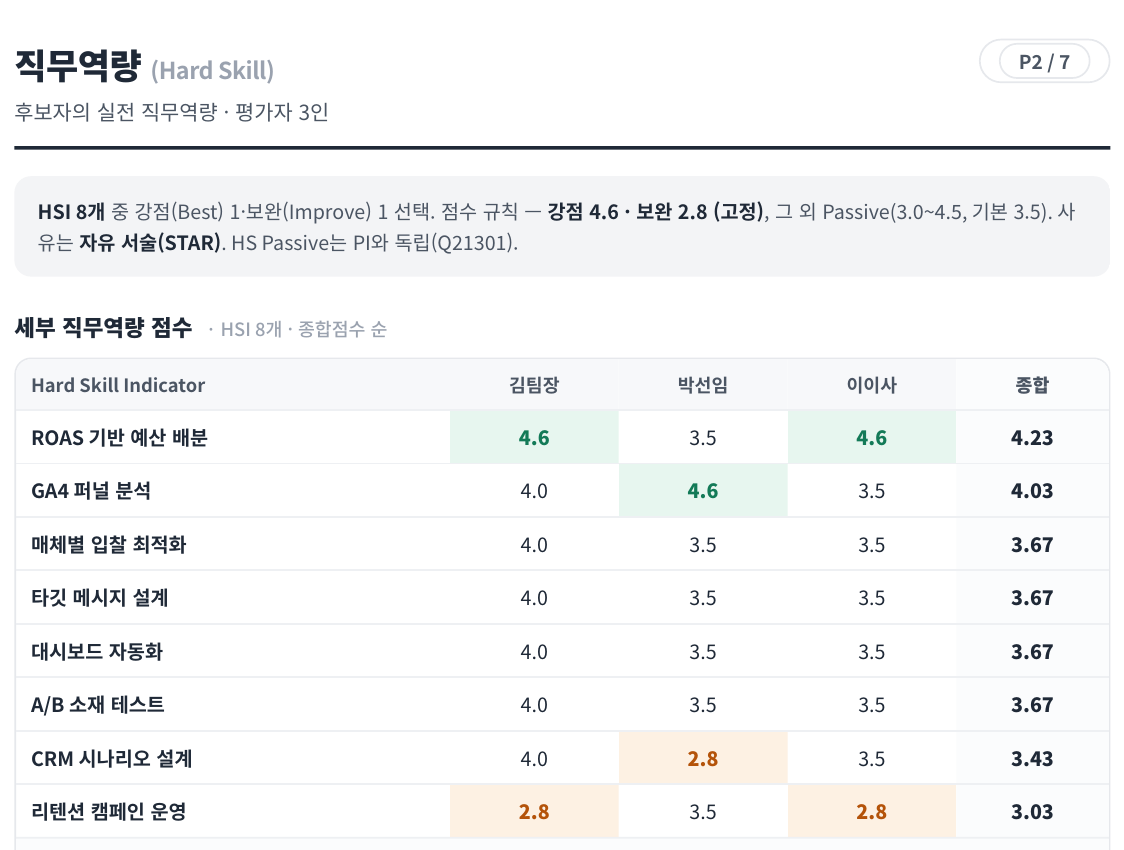
Task: Click 박선임's 3.5 in the ROAS row
Action: (702, 438)
